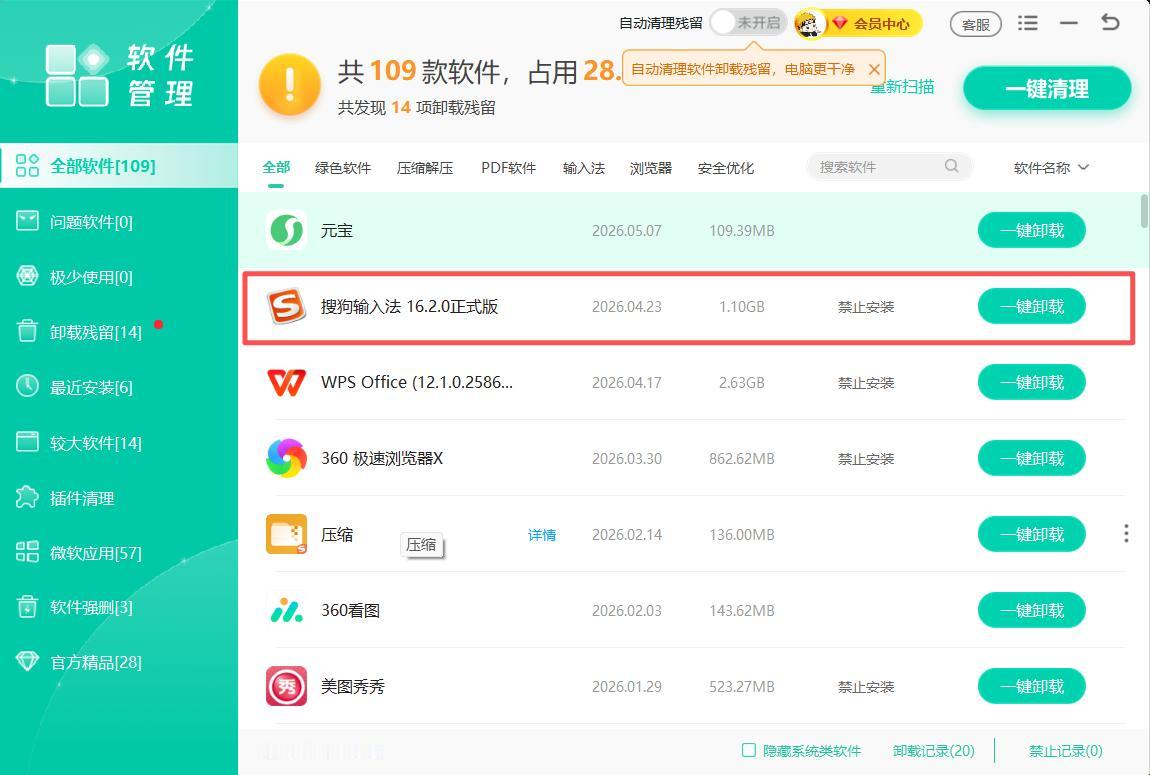1150x775 pixels.
Task: Click the 压缩 app icon
Action: pyautogui.click(x=286, y=535)
